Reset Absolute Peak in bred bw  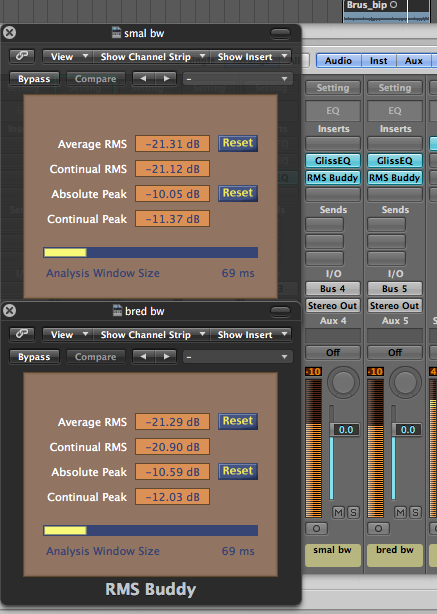[238, 471]
